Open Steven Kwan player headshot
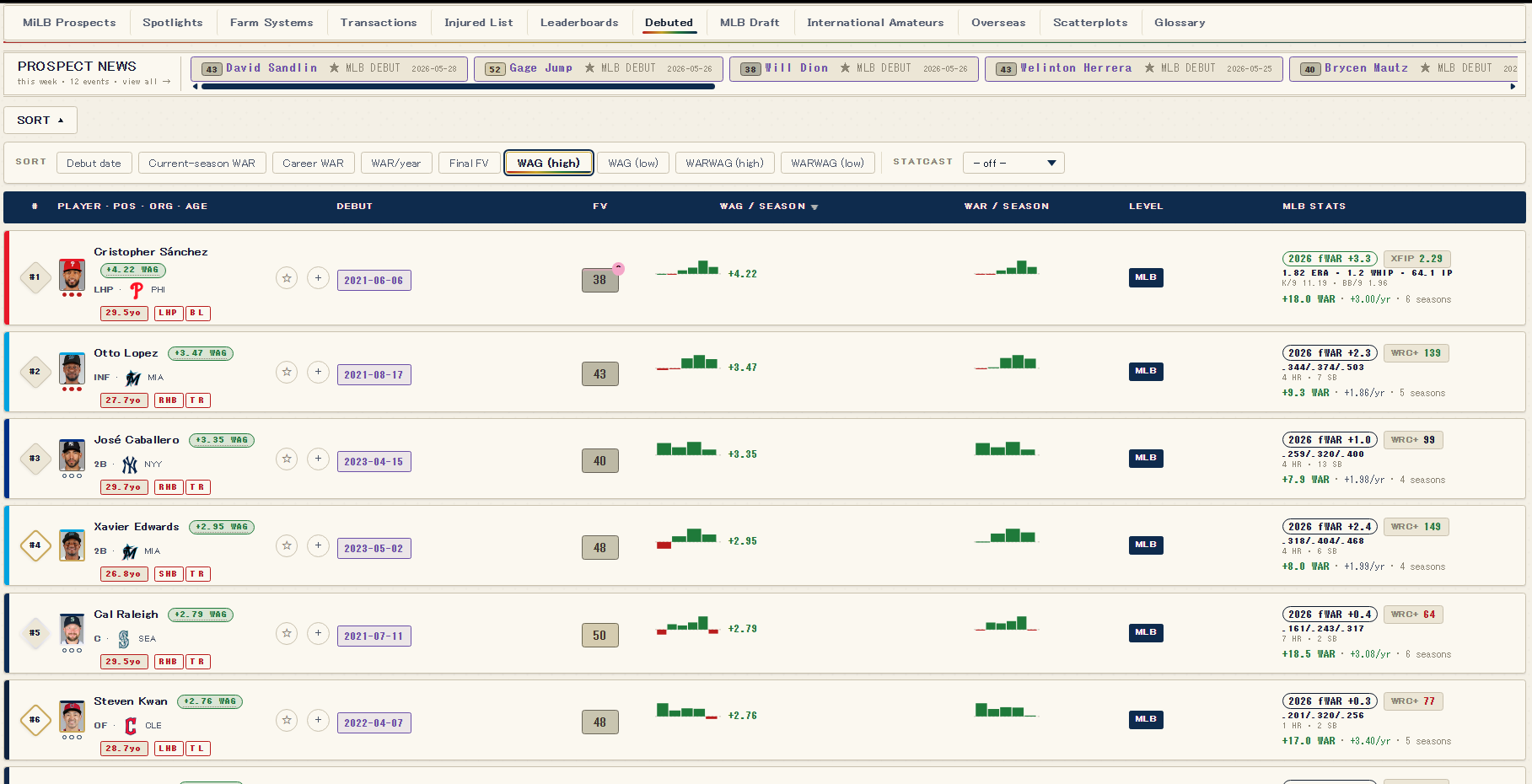Image resolution: width=1532 pixels, height=784 pixels. (72, 717)
